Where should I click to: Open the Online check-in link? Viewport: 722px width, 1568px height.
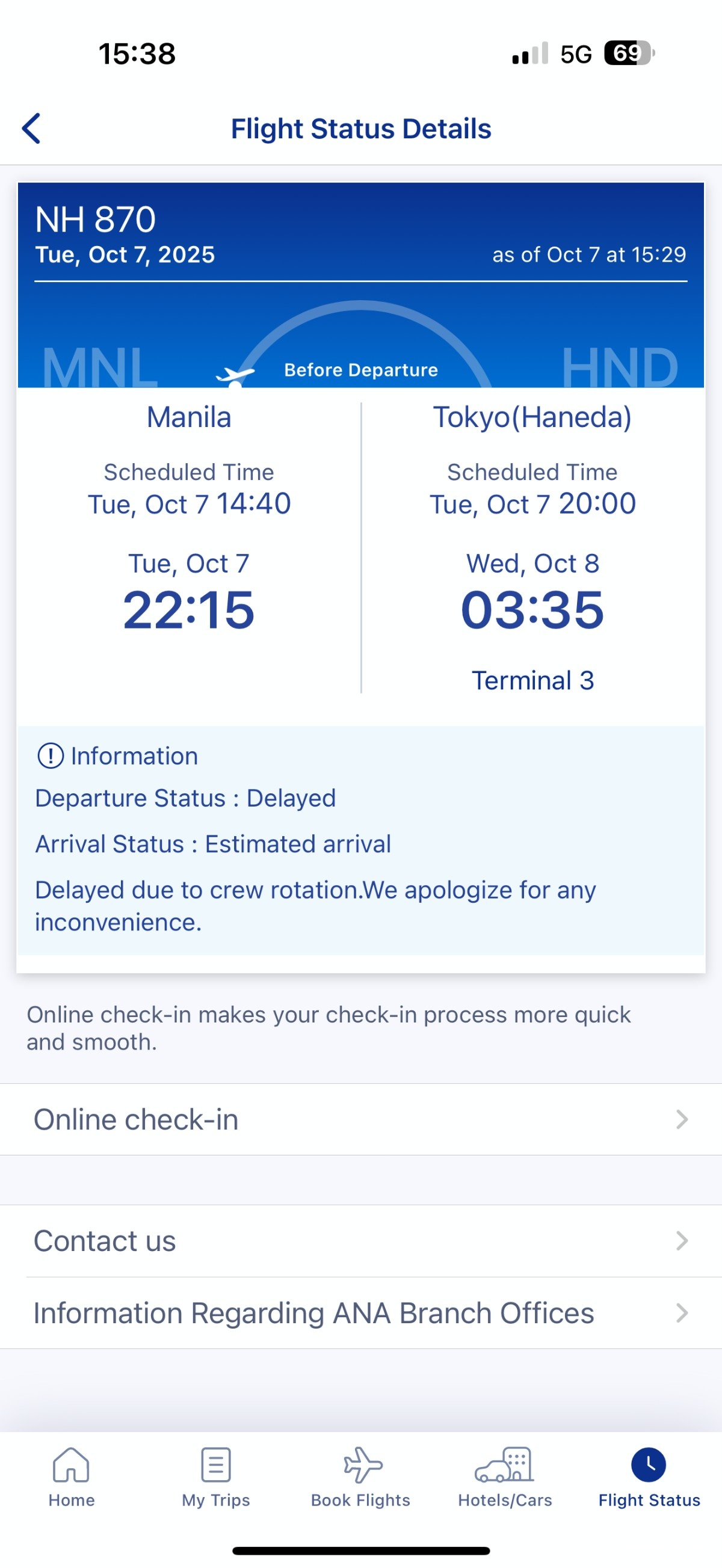pyautogui.click(x=136, y=1119)
